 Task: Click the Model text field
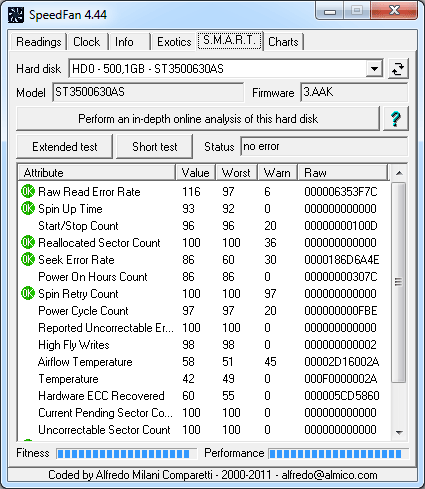[148, 92]
